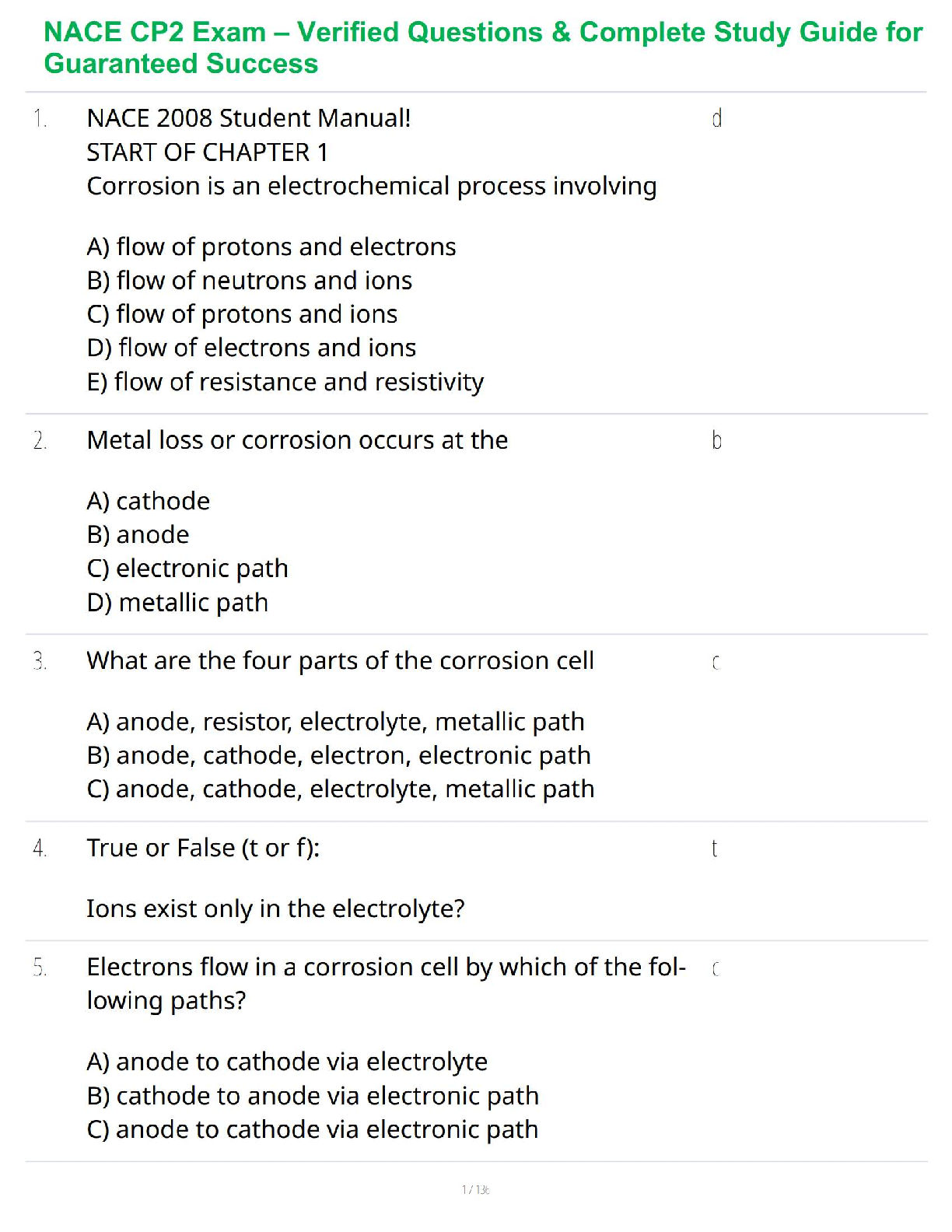Image resolution: width=952 pixels, height=1232 pixels.
Task: Click the answer letter 'd' for question 1
Action: (x=716, y=118)
